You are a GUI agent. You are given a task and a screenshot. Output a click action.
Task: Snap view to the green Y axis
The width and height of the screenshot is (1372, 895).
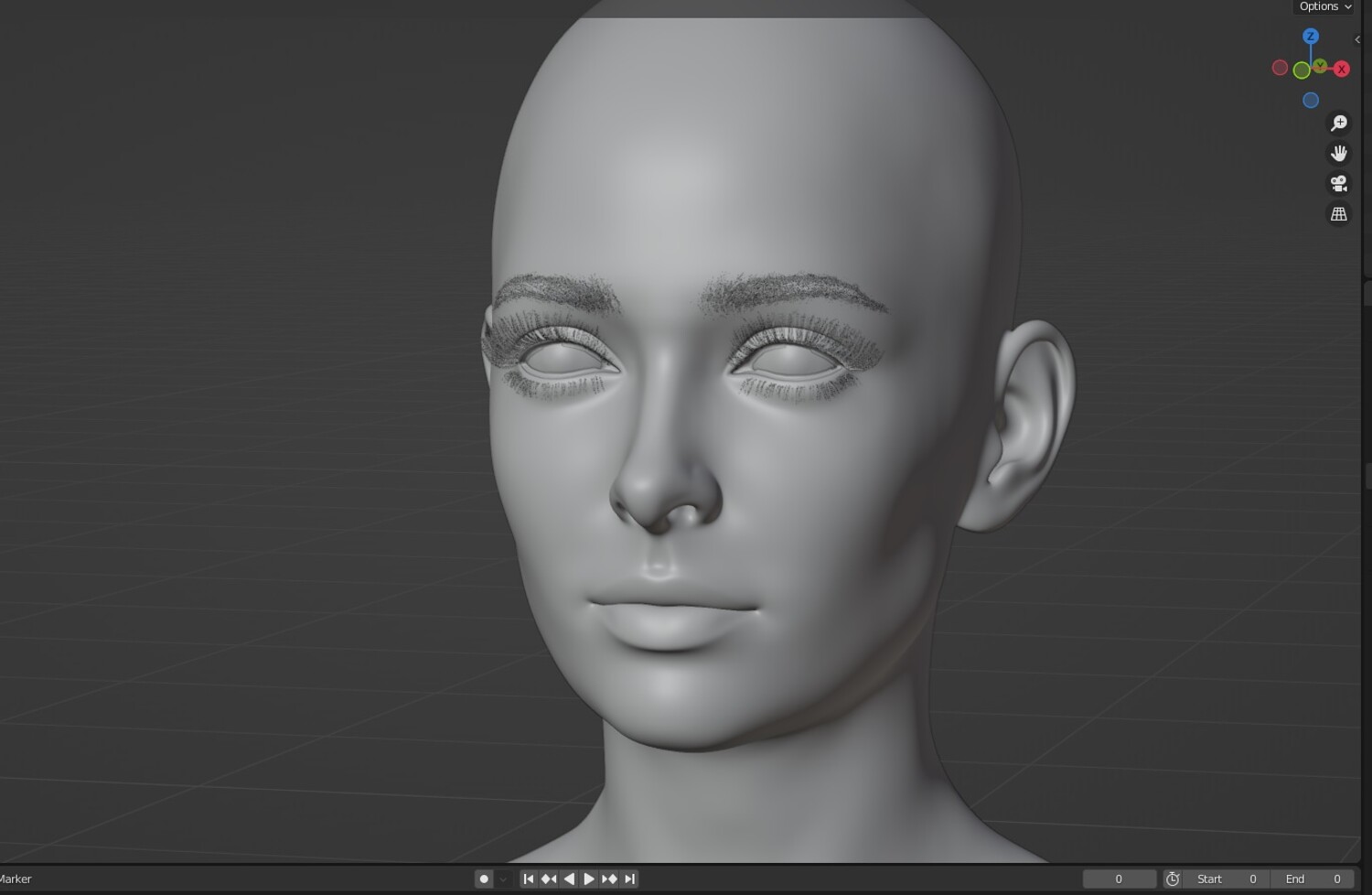[1320, 66]
